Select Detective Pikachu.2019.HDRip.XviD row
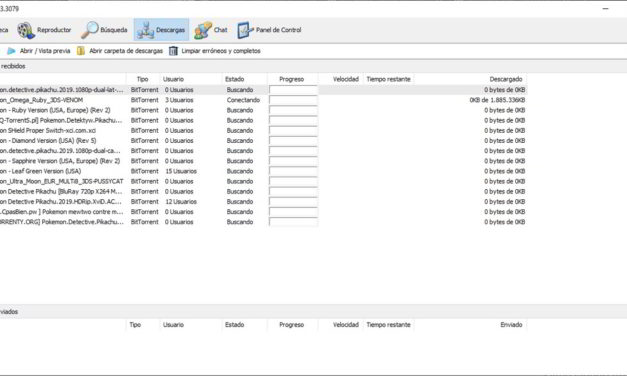Screen dimensions: 627x376 [263, 202]
